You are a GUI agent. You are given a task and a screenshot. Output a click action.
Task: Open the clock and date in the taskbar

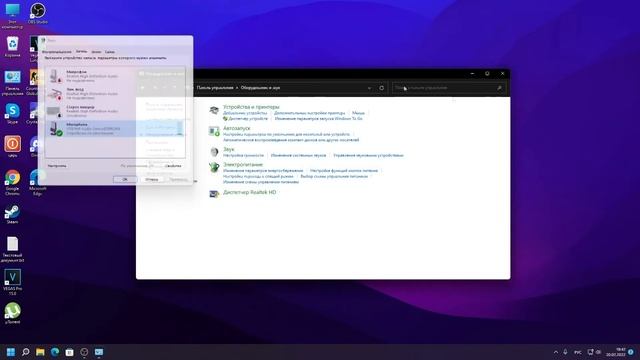616,352
